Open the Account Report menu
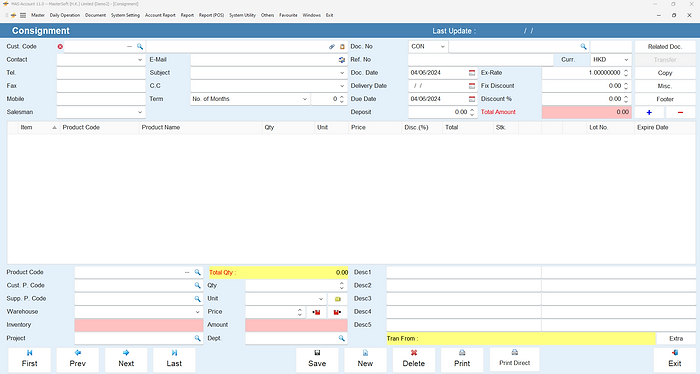 click(160, 15)
